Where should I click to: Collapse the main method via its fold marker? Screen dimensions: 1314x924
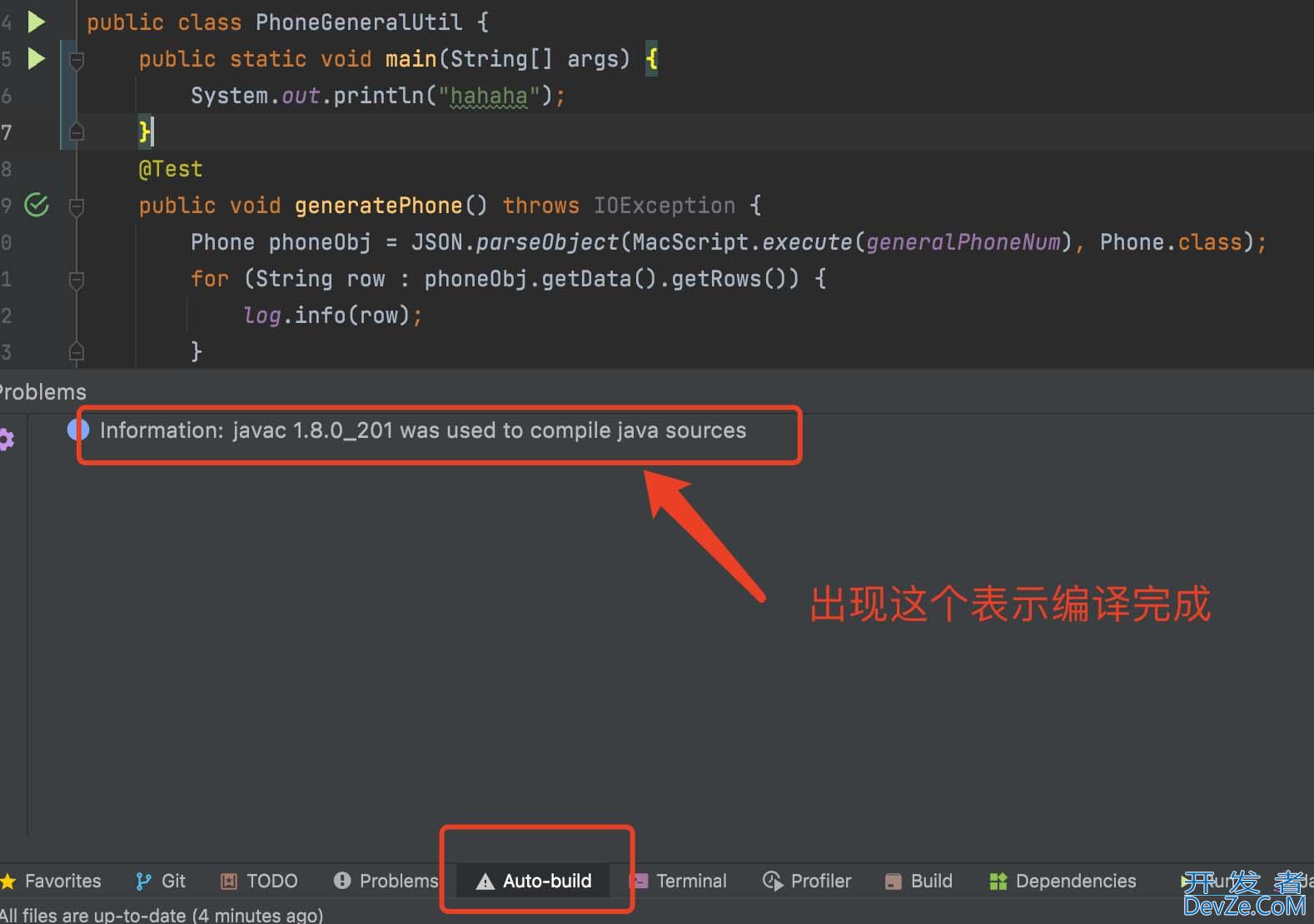pos(77,60)
